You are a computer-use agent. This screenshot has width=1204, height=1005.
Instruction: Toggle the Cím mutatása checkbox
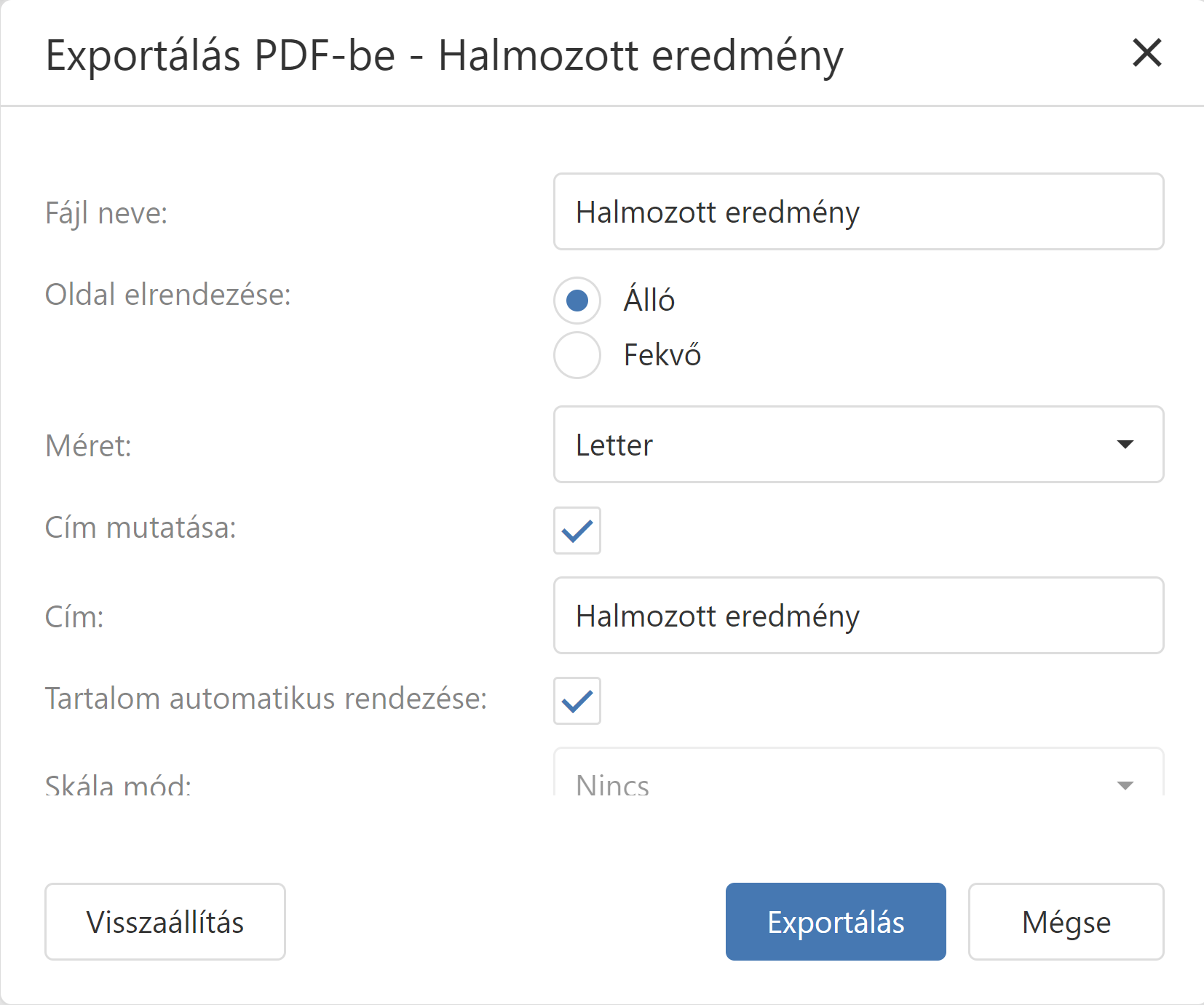pyautogui.click(x=577, y=531)
